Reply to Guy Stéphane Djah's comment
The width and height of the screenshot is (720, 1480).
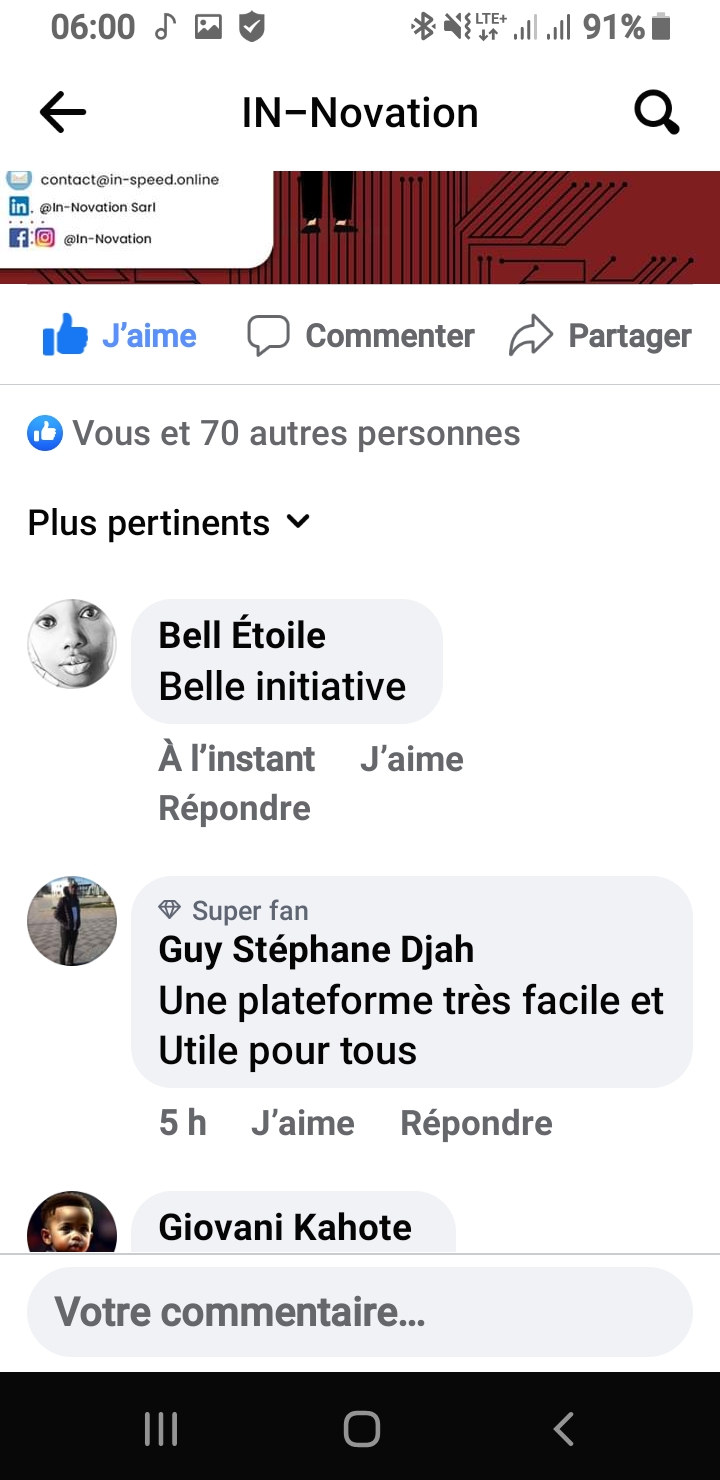(476, 1123)
